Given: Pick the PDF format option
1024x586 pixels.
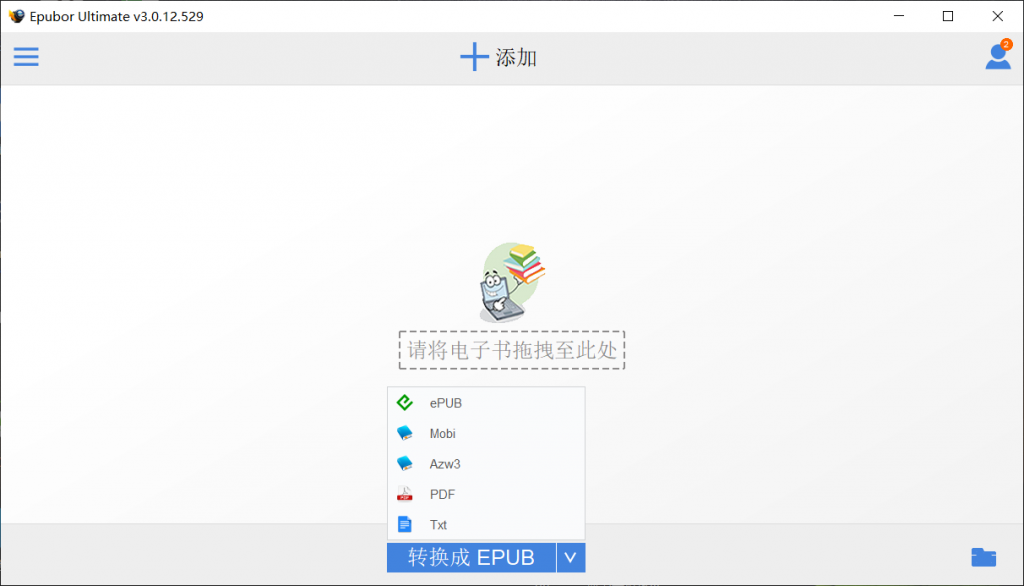Looking at the screenshot, I should coord(443,494).
